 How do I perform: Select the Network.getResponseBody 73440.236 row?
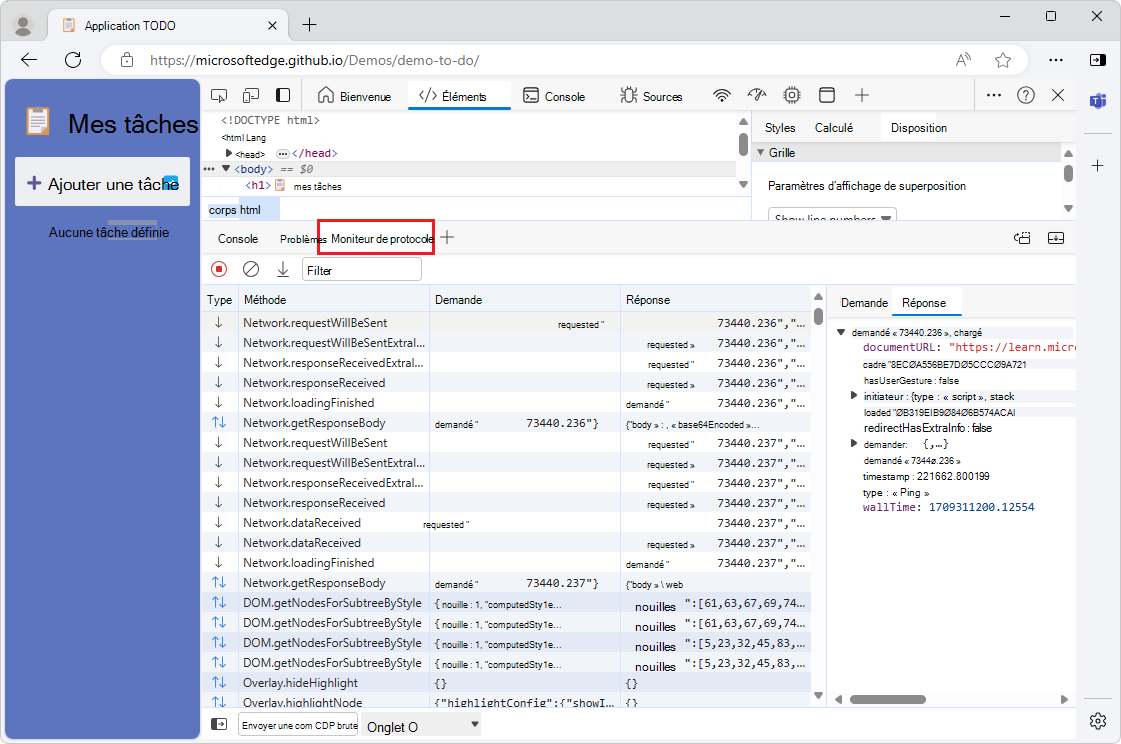coord(314,423)
